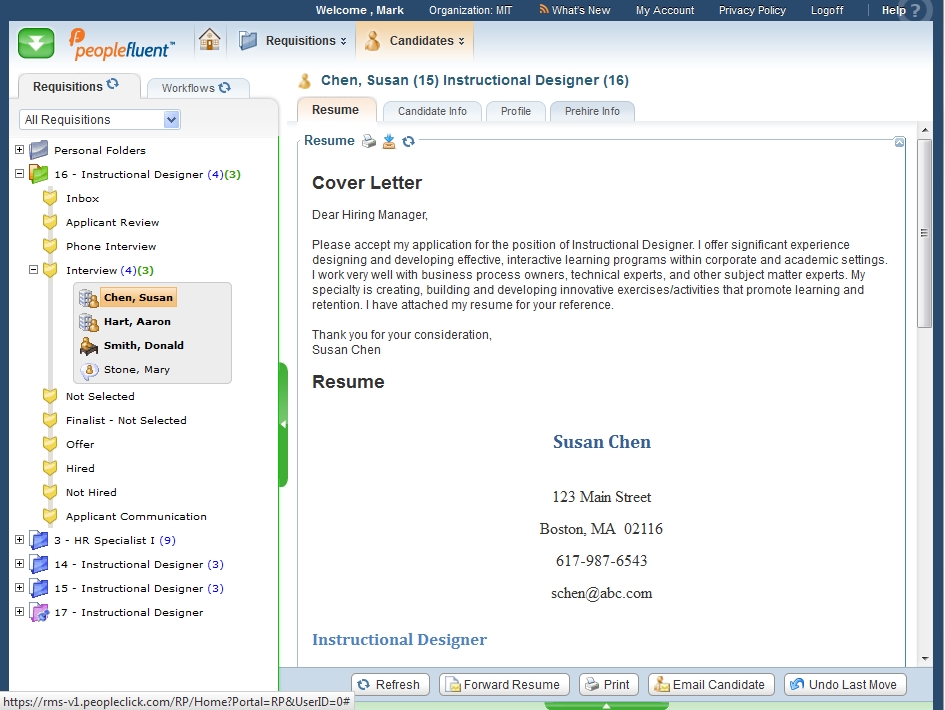945x710 pixels.
Task: Collapse the Interview folder node
Action: 33,270
